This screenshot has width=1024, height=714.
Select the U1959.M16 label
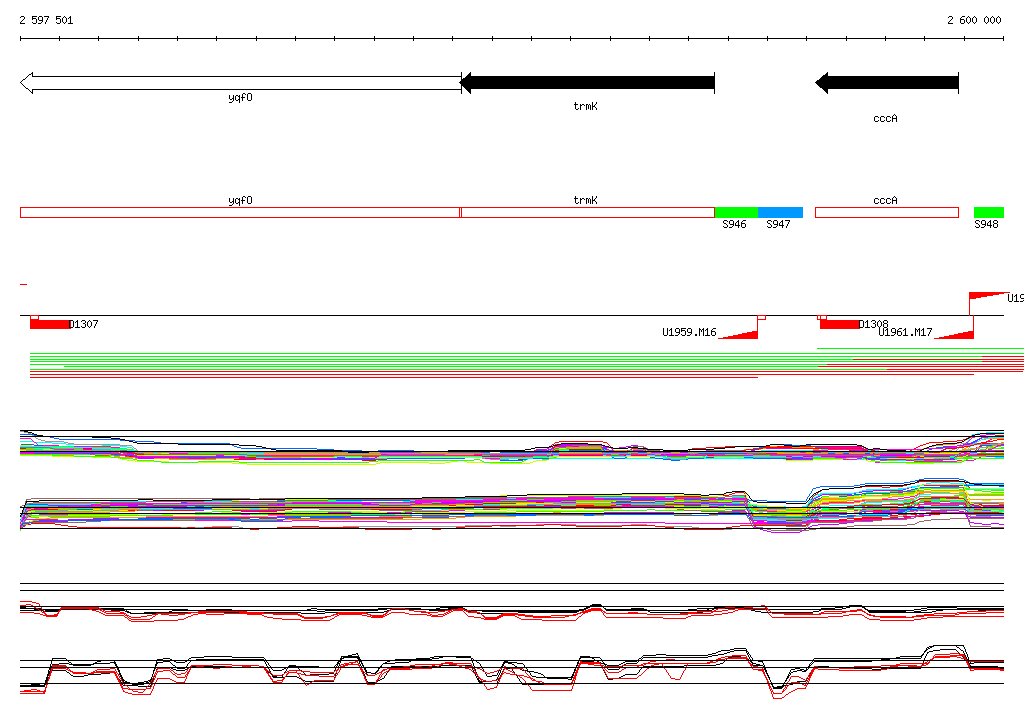pos(689,332)
